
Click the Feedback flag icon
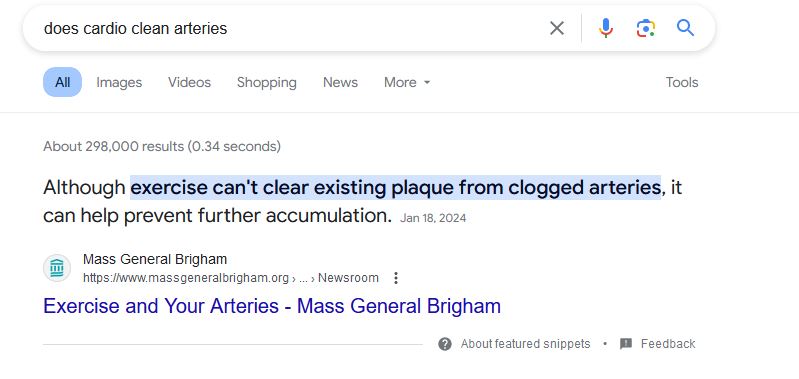click(626, 344)
